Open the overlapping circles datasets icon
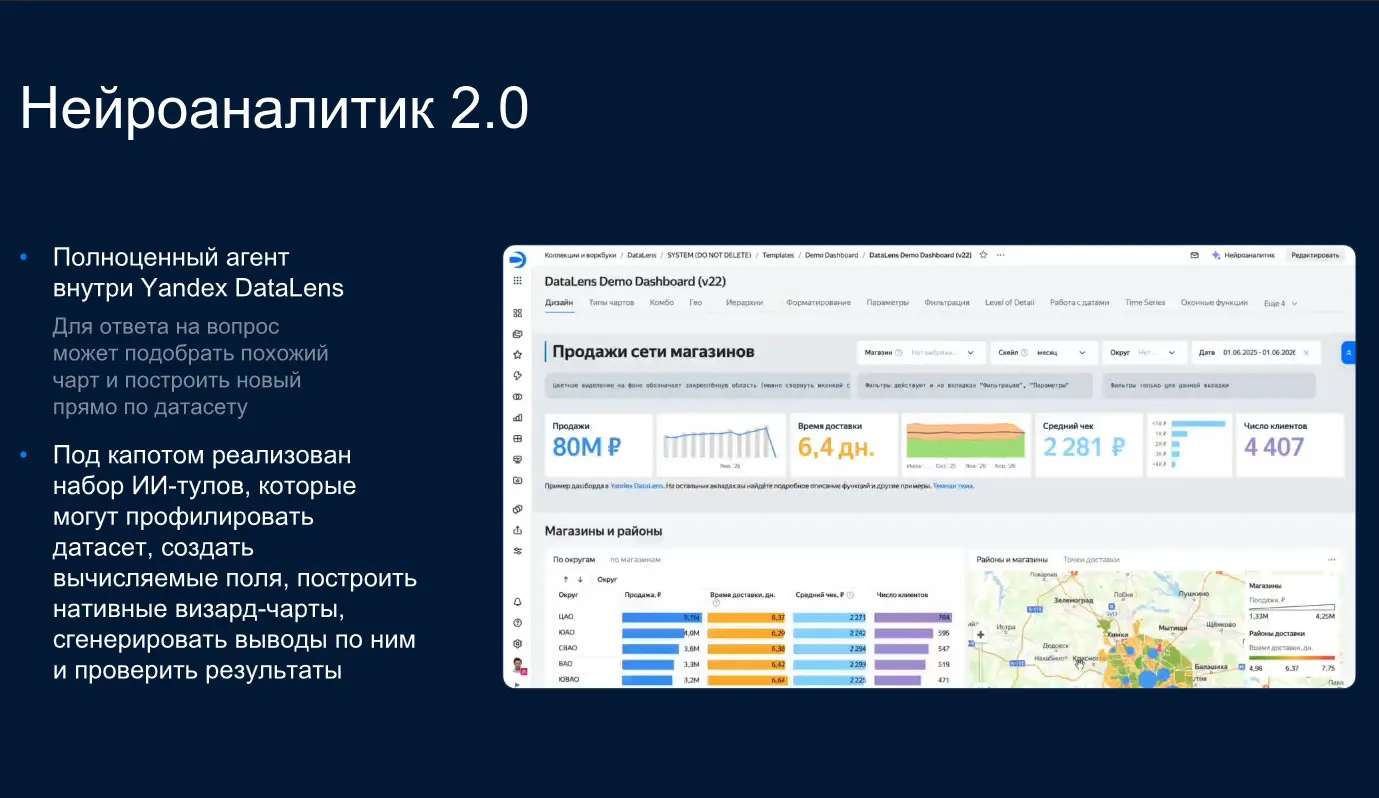 pyautogui.click(x=517, y=397)
